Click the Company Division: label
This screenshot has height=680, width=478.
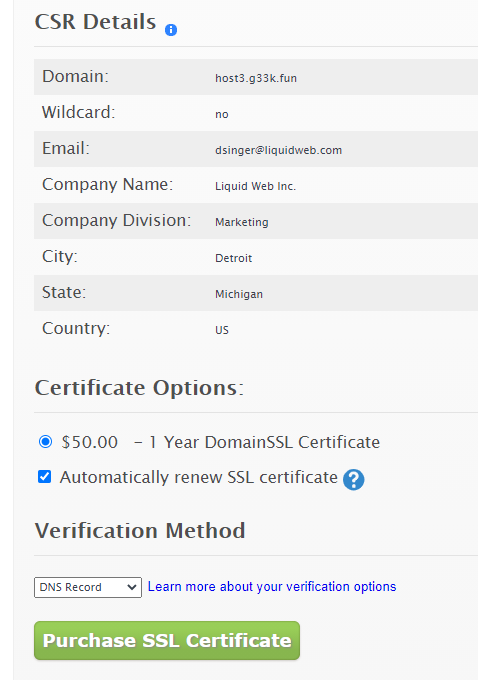(117, 220)
